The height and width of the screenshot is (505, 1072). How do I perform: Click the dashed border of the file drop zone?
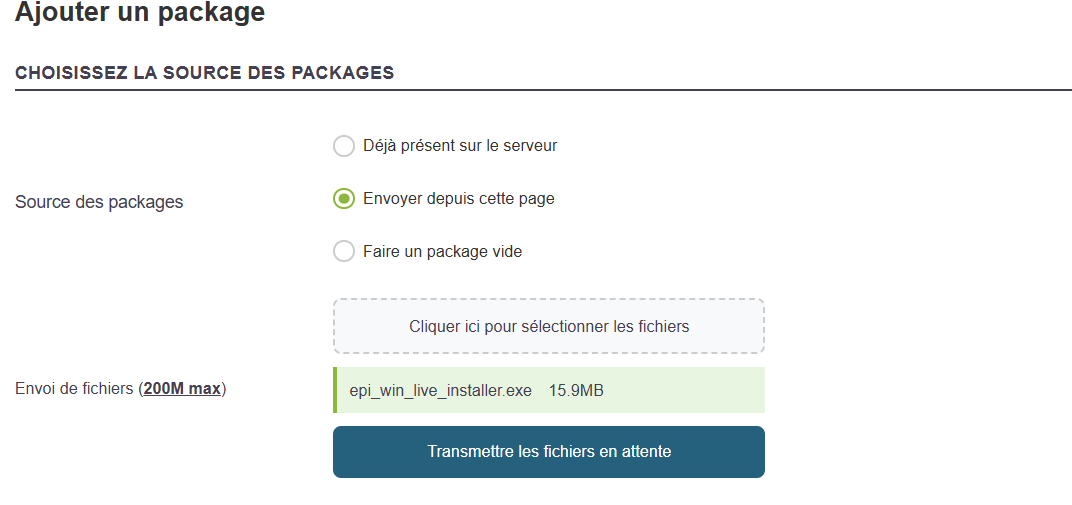tap(549, 299)
